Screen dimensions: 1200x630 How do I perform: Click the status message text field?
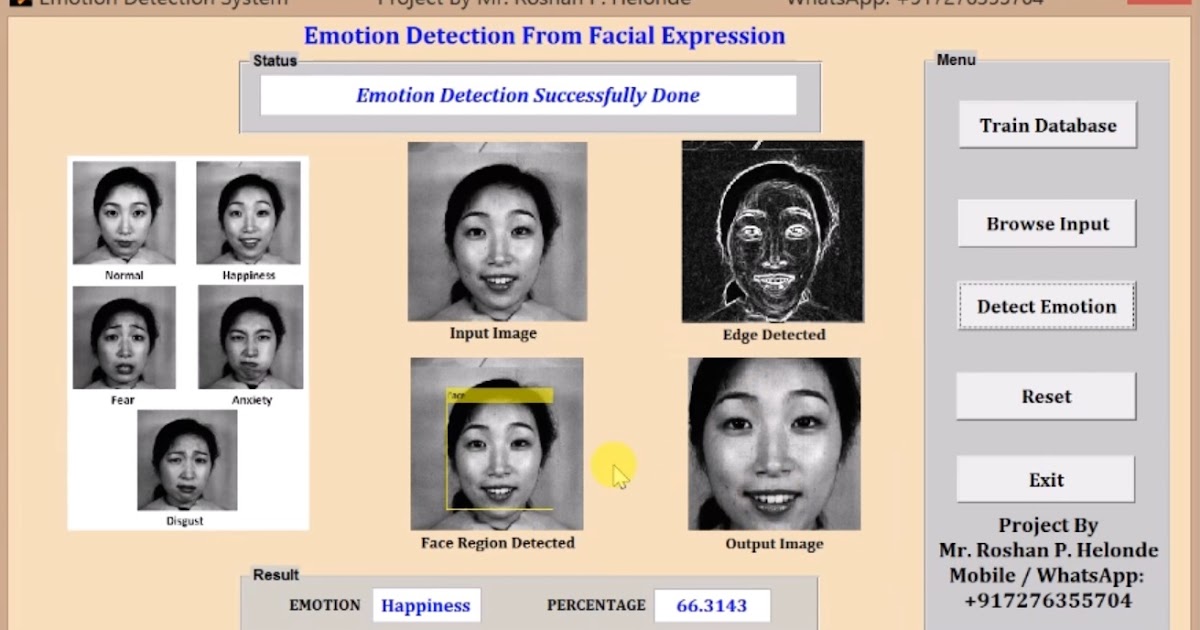point(528,95)
